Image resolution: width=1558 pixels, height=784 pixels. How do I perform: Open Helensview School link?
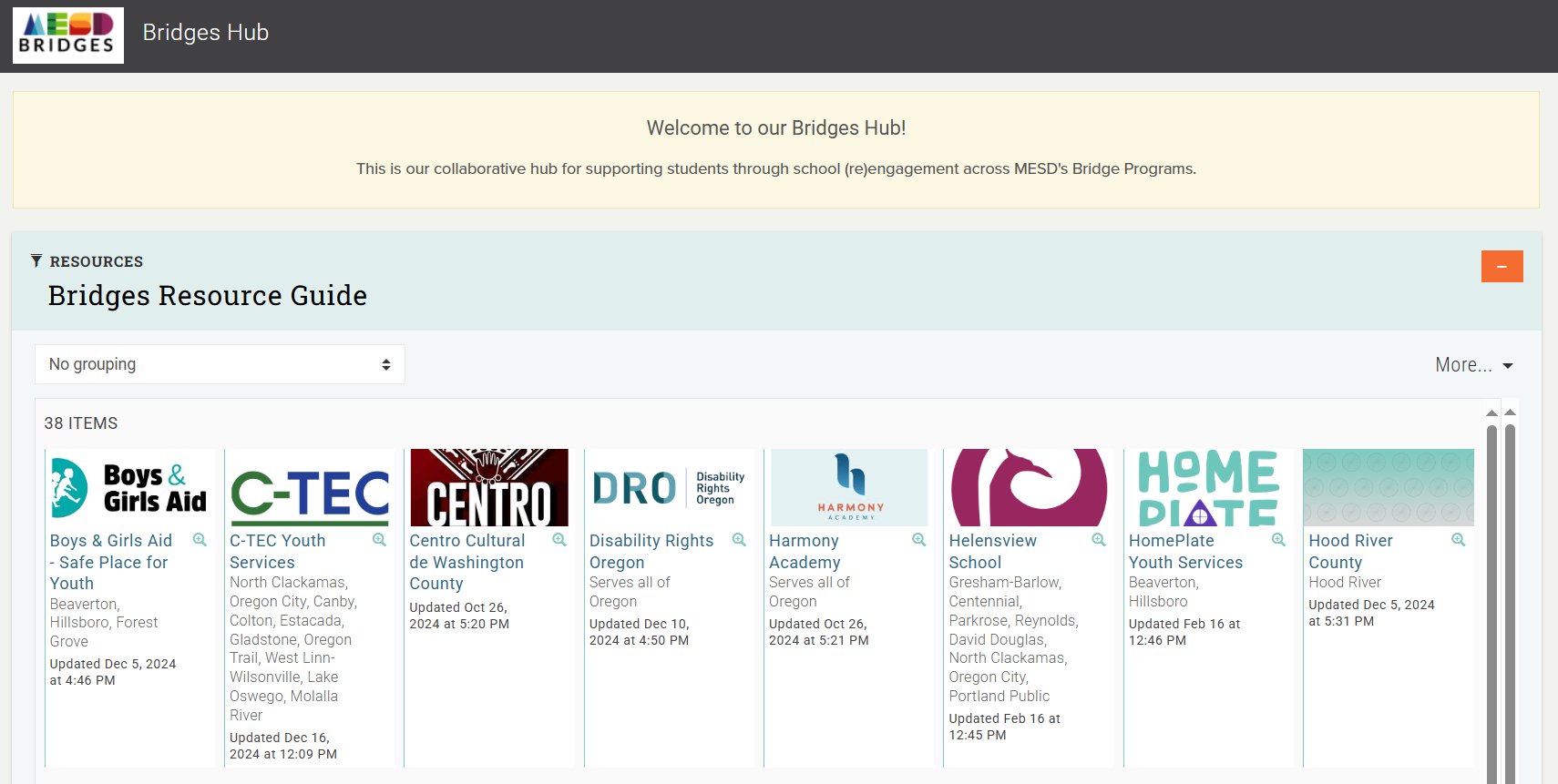(x=992, y=551)
